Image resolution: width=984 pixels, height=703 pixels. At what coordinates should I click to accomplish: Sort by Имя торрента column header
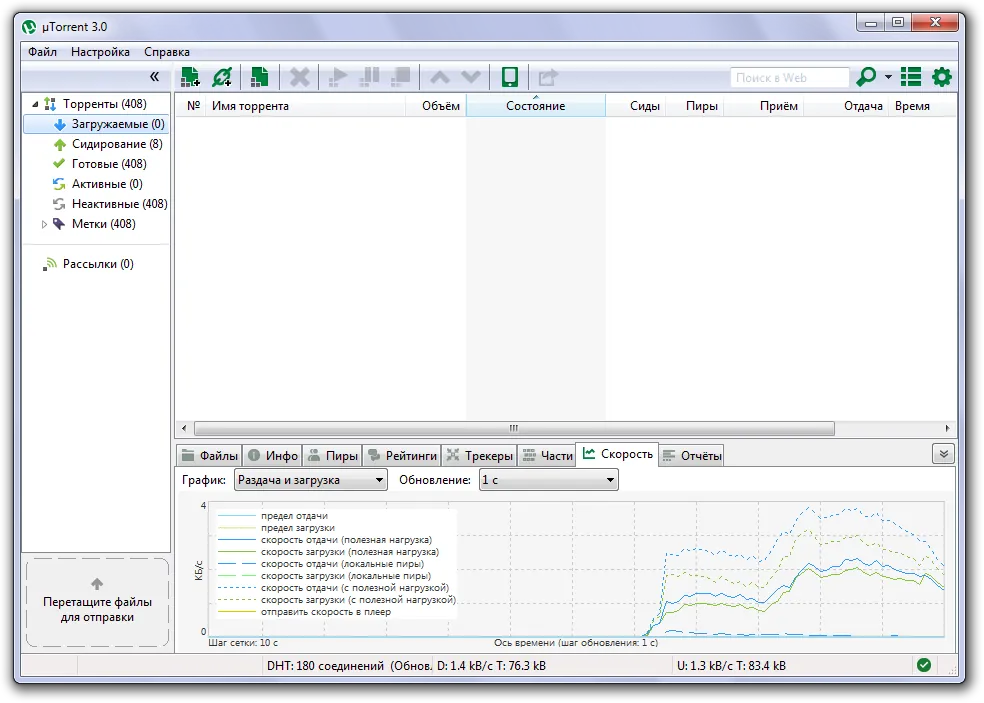(x=250, y=106)
